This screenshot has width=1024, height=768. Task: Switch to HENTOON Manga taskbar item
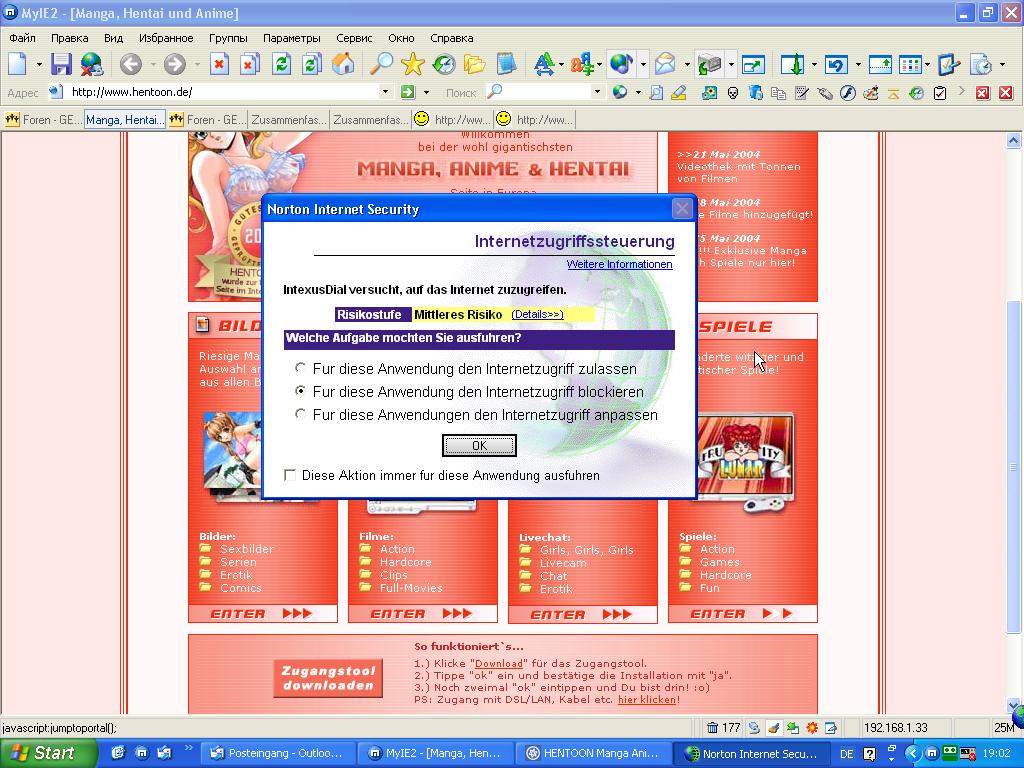(594, 753)
